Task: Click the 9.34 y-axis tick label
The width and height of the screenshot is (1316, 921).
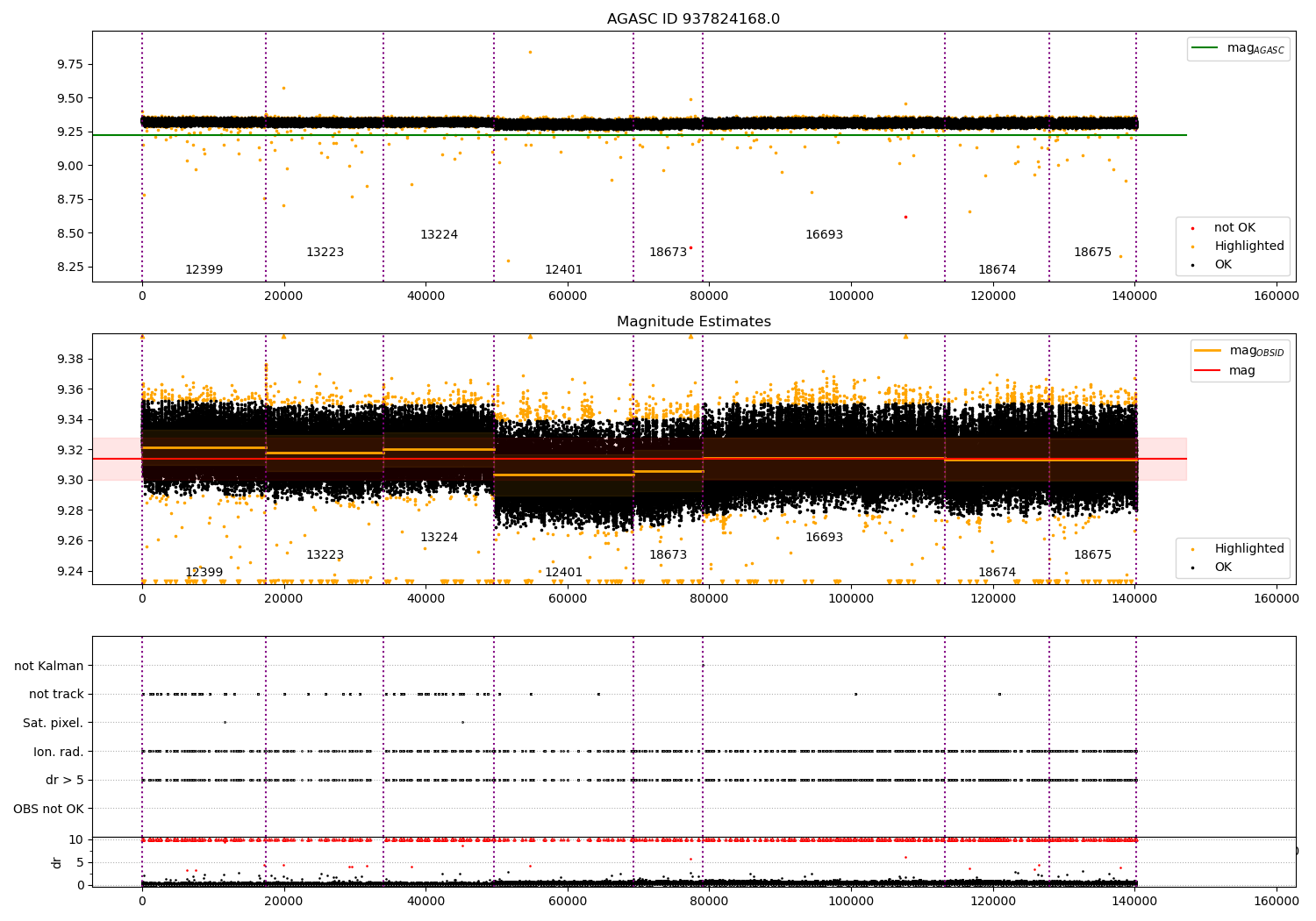Action: click(x=70, y=419)
